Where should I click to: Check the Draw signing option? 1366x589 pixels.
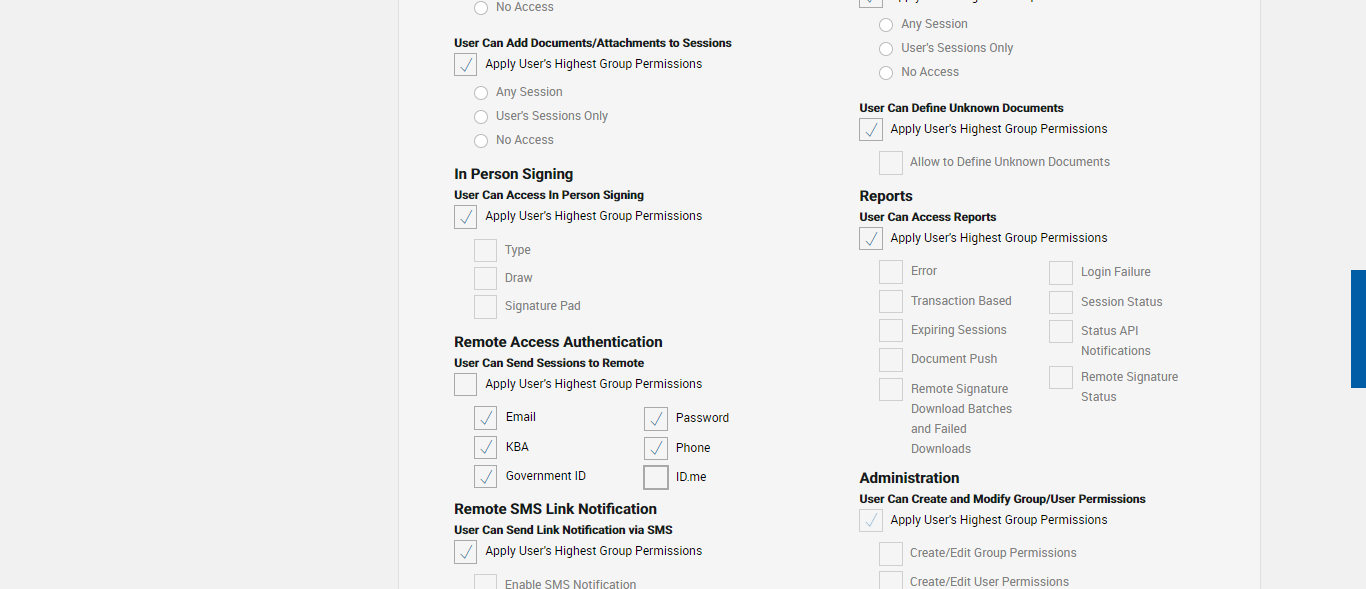tap(486, 278)
